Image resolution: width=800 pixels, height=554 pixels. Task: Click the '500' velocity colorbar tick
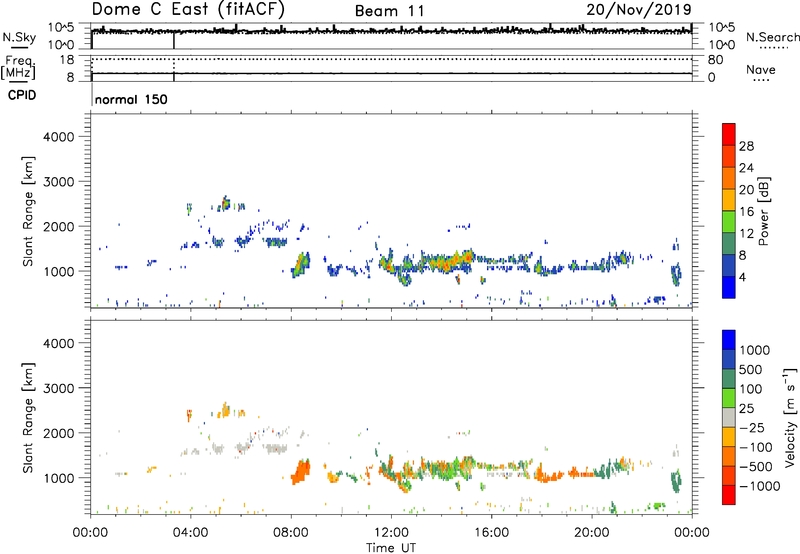click(751, 370)
